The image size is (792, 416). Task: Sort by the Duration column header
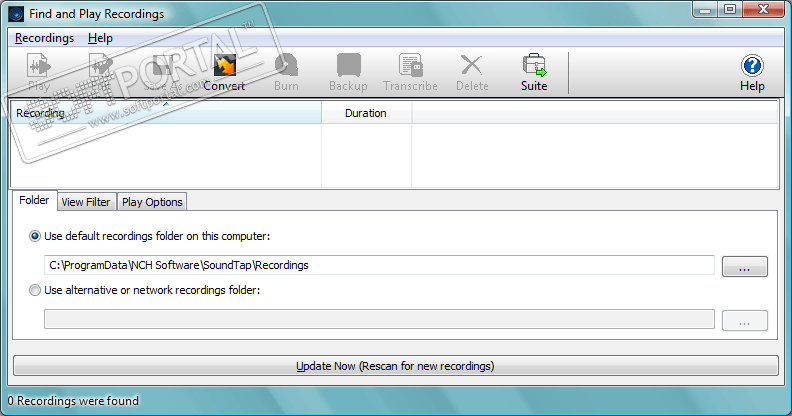pos(366,113)
